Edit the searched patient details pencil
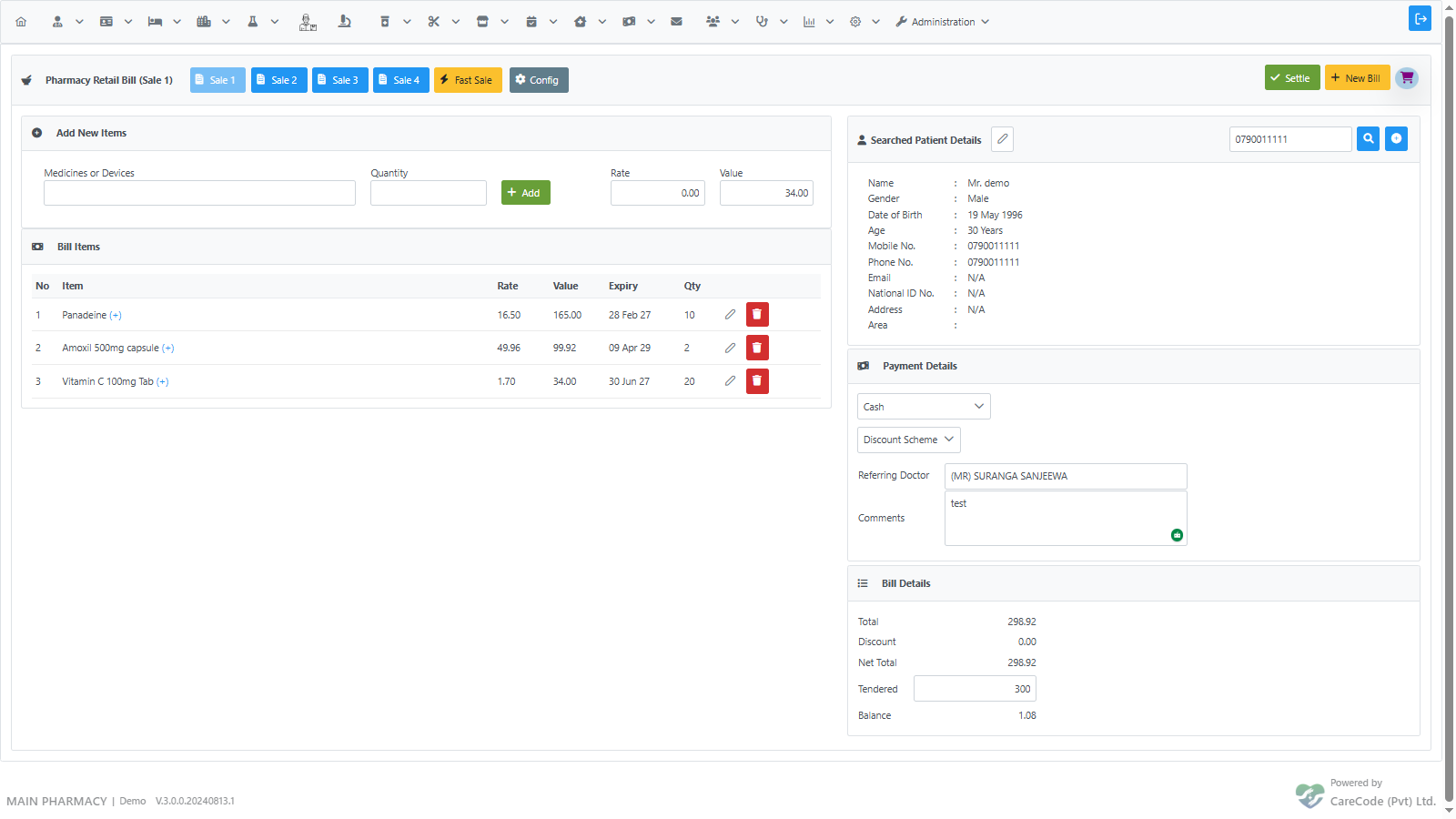The image size is (1456, 819). 1002,139
